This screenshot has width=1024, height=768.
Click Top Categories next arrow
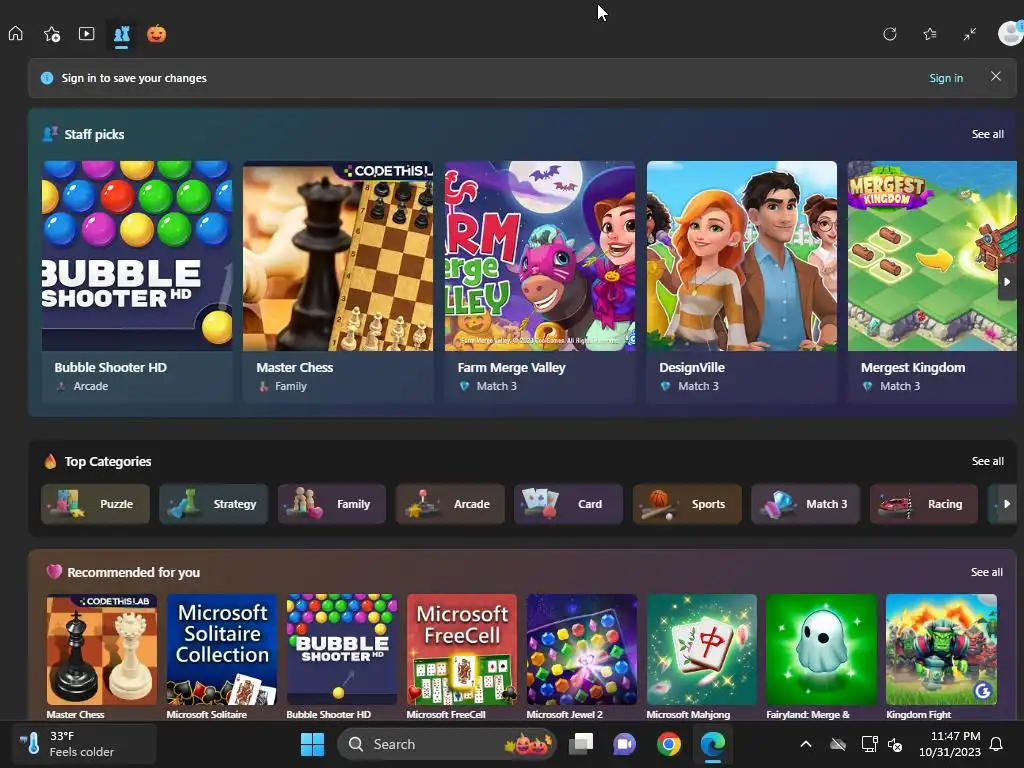click(x=1006, y=504)
